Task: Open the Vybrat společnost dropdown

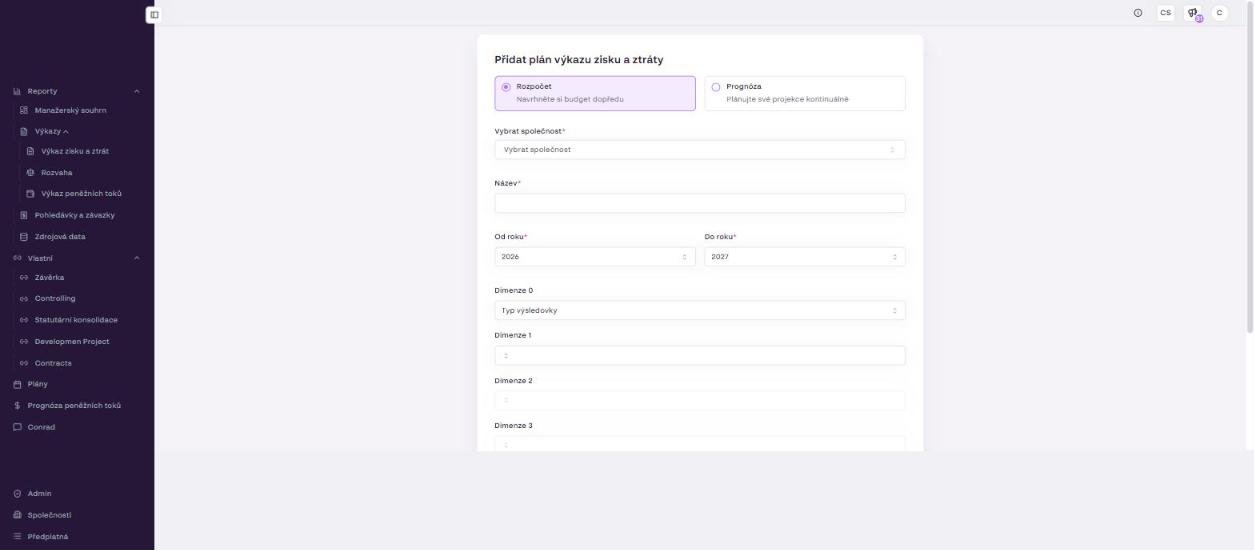Action: coord(700,149)
